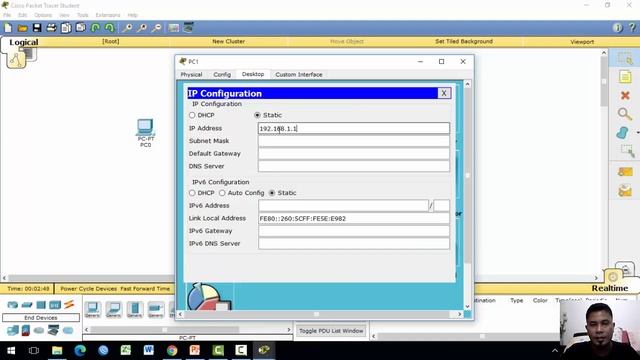Click Power Cycle Devices

coord(89,289)
